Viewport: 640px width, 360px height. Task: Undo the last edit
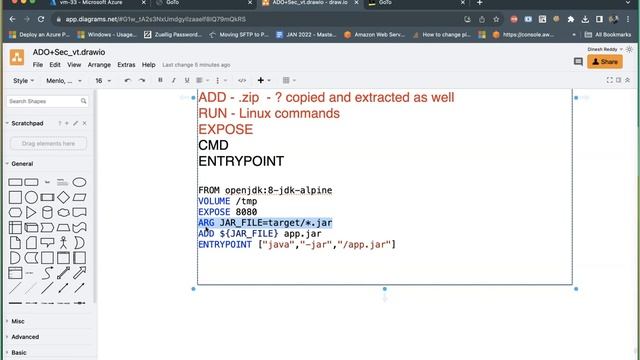(x=128, y=80)
